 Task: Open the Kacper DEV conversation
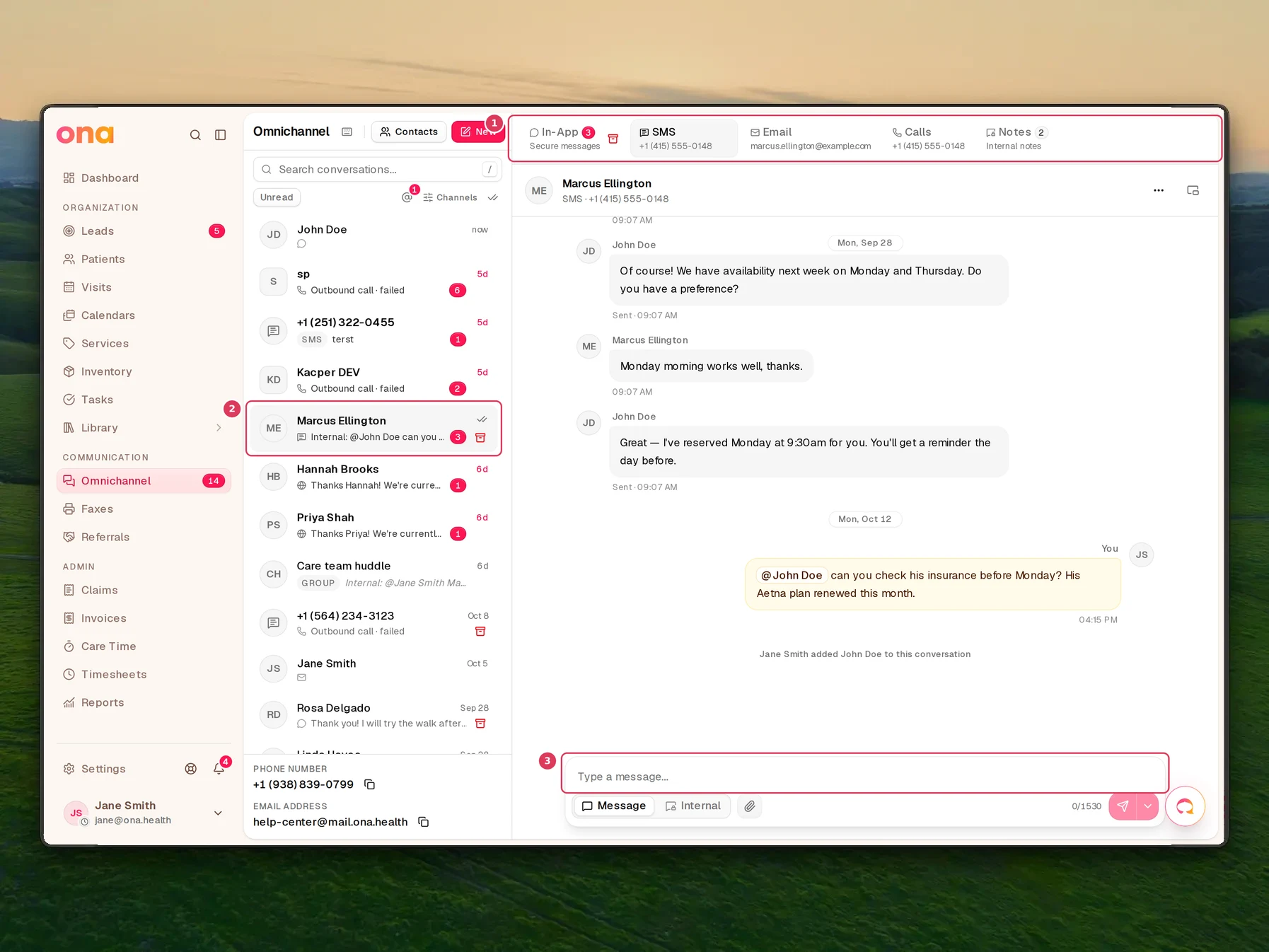(x=374, y=380)
